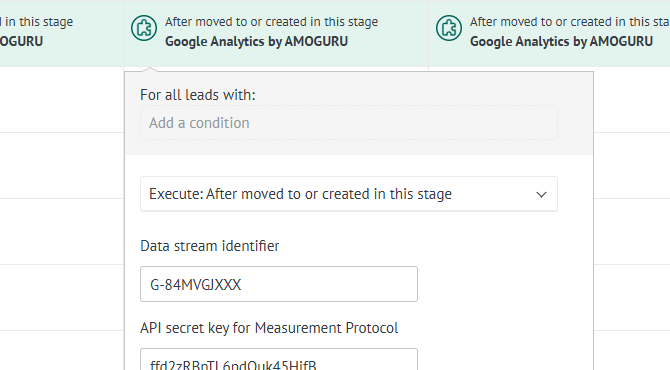The width and height of the screenshot is (670, 370).
Task: Select middle Google Analytics by AMOGURU trigger title
Action: [x=256, y=41]
